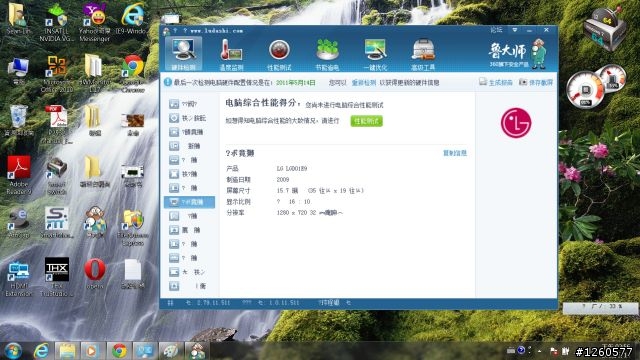Click the green performance test button
Image resolution: width=640 pixels, height=360 pixels.
(x=367, y=121)
